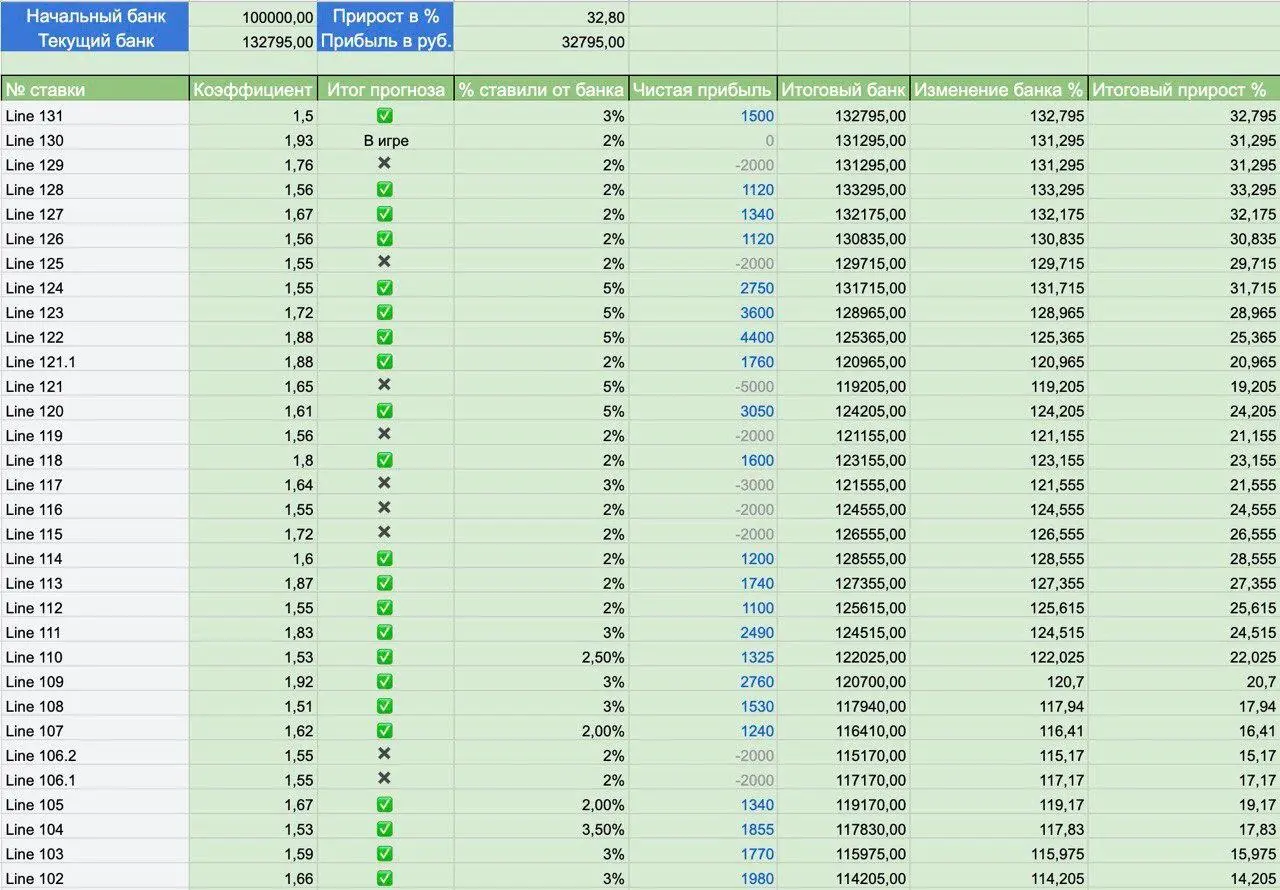Click the cross mark in Line 106.2 row

click(x=385, y=754)
